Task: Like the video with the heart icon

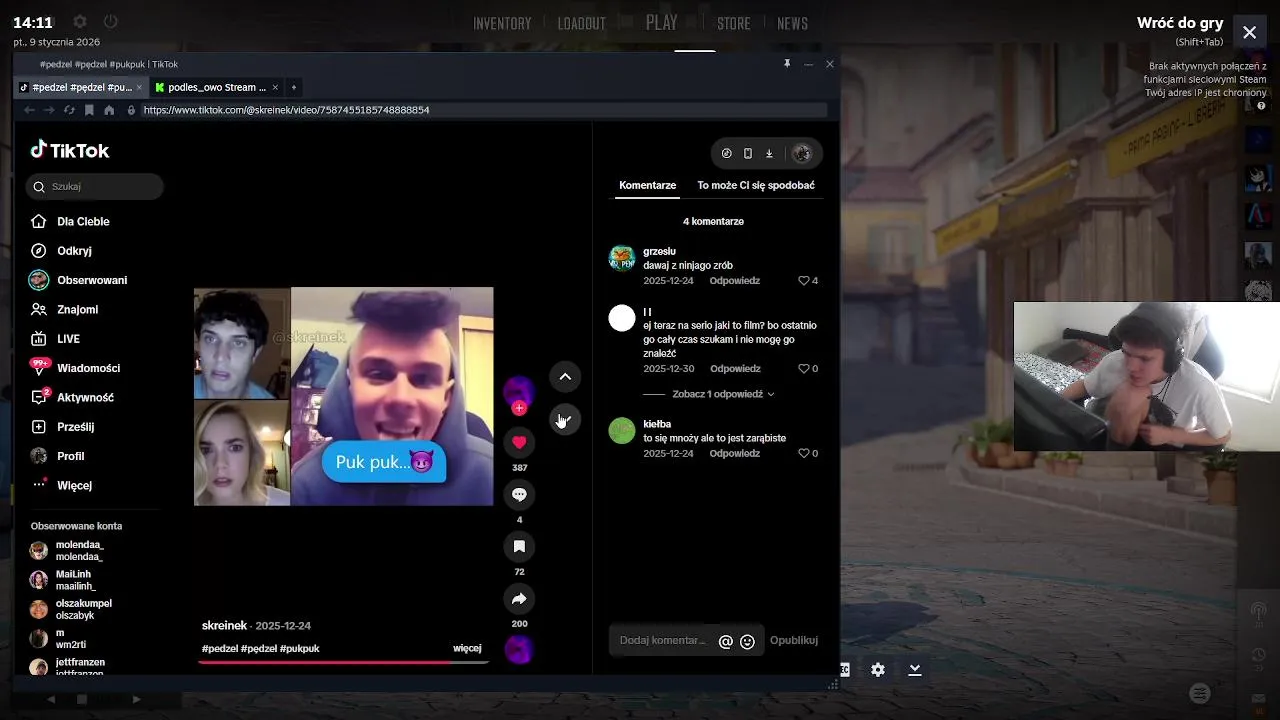Action: pos(519,442)
